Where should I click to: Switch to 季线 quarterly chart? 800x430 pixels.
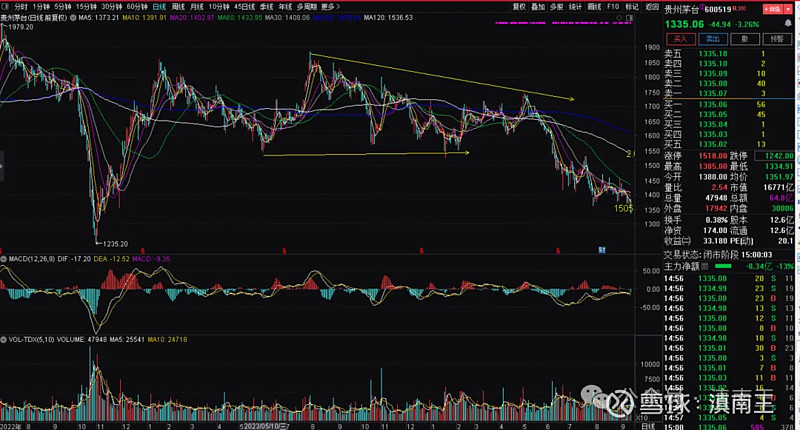(266, 7)
